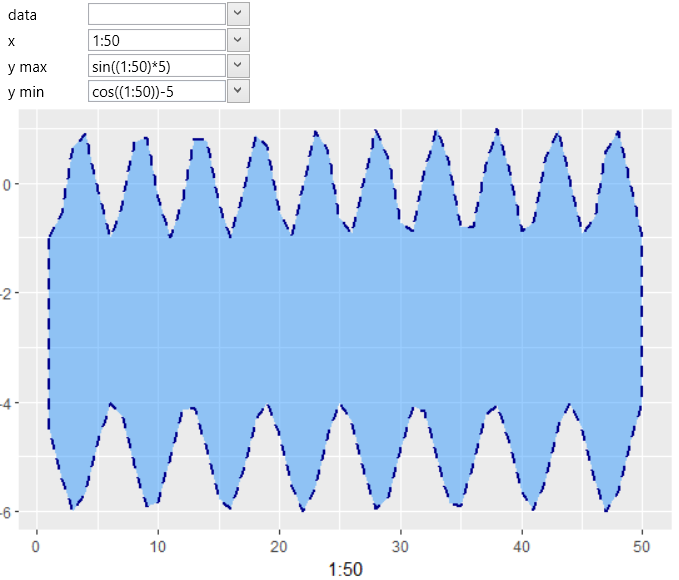The width and height of the screenshot is (679, 580).
Task: Click the x-axis tick label 10
Action: (158, 547)
